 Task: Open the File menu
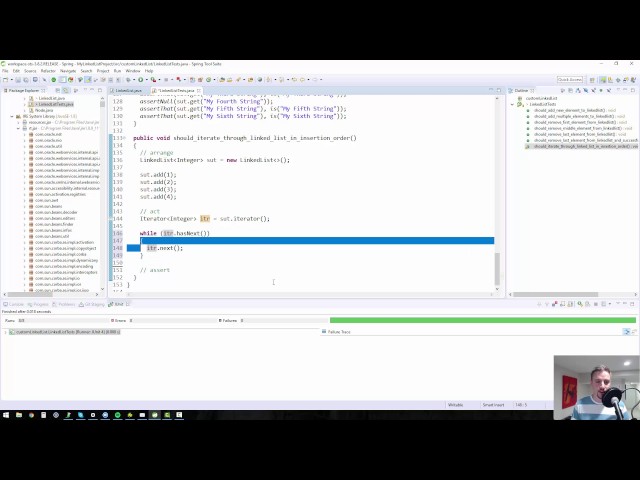coord(5,71)
